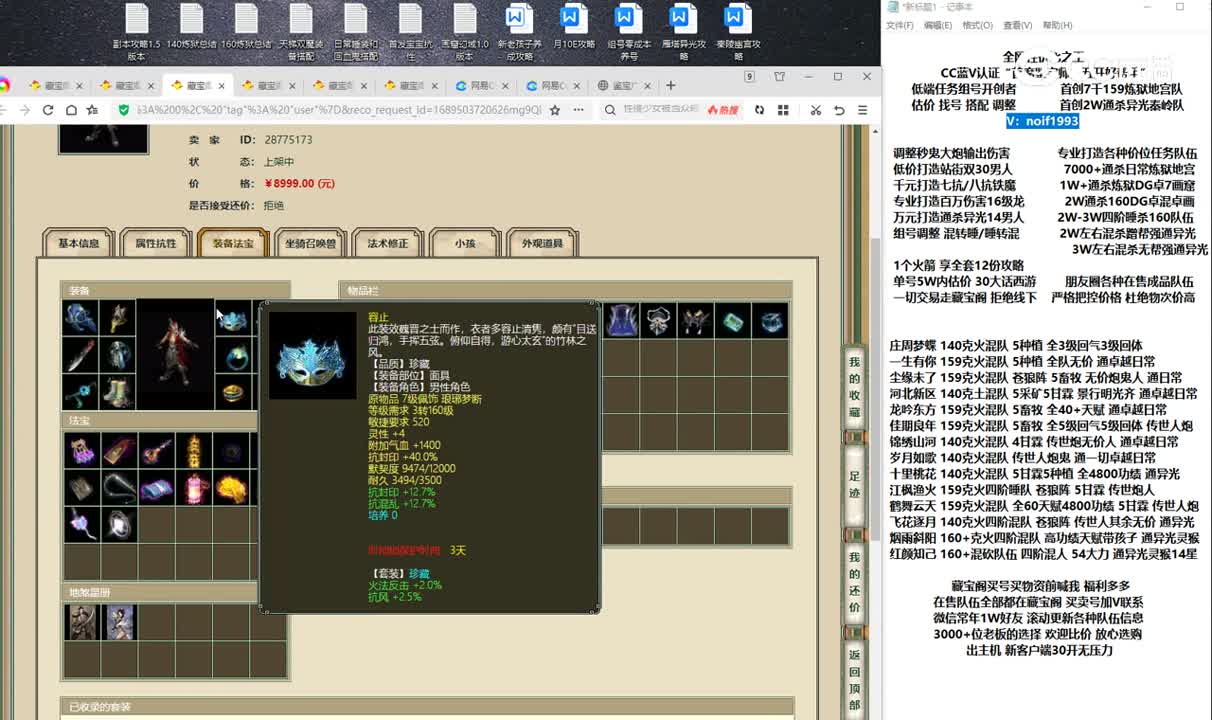Viewport: 1212px width, 720px height.
Task: Open the 查看(V) menu in Notepad
Action: click(x=1018, y=25)
